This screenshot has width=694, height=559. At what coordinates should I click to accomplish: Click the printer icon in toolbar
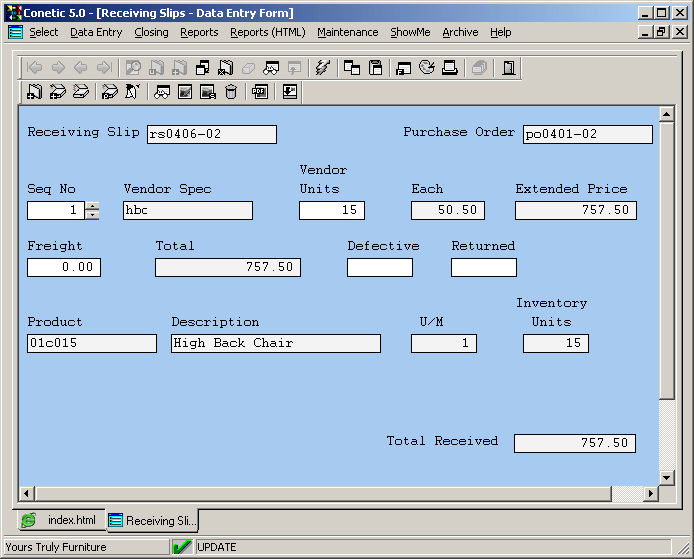coord(450,68)
